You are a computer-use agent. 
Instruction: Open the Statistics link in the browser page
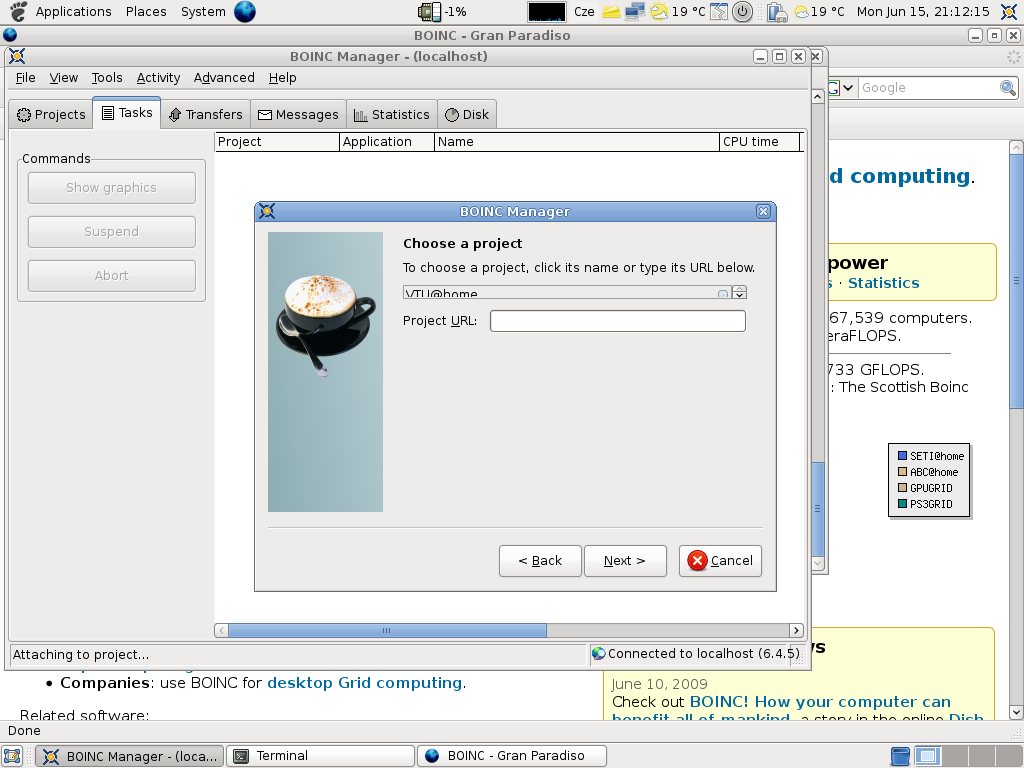tap(884, 283)
